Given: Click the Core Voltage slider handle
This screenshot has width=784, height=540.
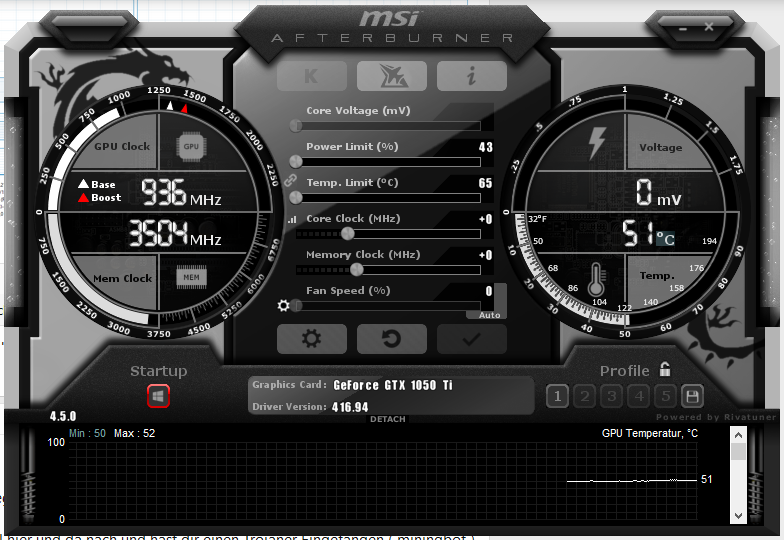Looking at the screenshot, I should 296,126.
